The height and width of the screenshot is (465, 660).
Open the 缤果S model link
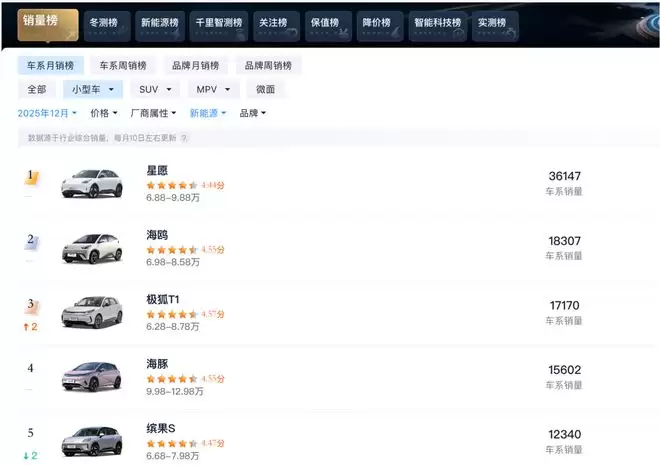click(161, 429)
